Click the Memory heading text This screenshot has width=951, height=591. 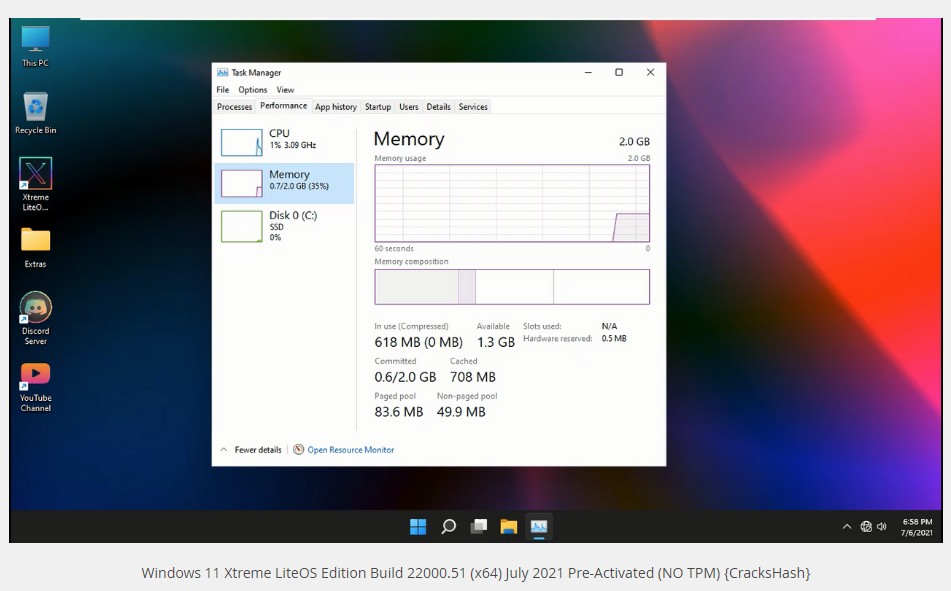409,139
